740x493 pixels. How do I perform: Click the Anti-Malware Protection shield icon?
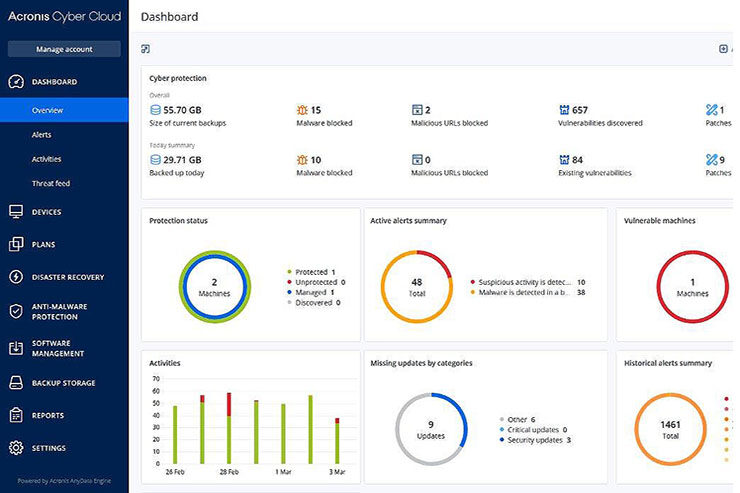click(x=16, y=311)
